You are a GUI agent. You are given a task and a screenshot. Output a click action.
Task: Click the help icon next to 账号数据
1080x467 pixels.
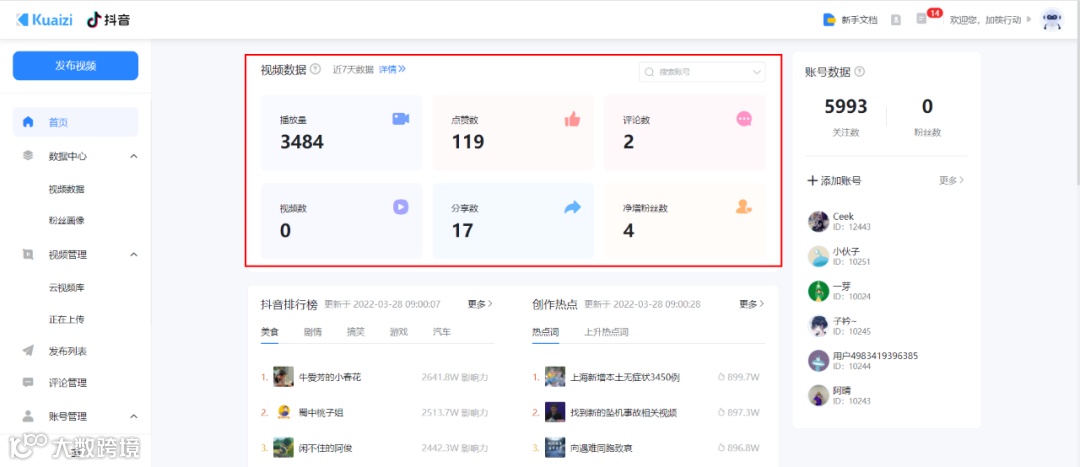tap(860, 72)
